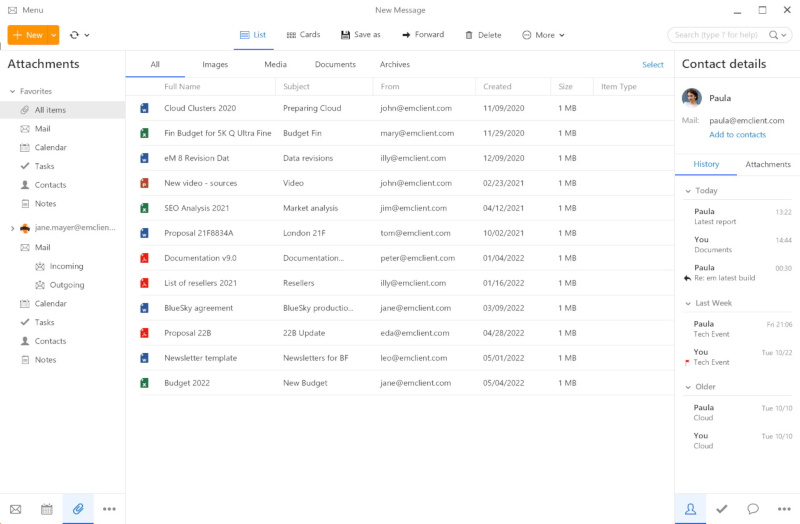Click Excel icon for Budget 2022
Screen dimensions: 800x524
pyautogui.click(x=144, y=383)
